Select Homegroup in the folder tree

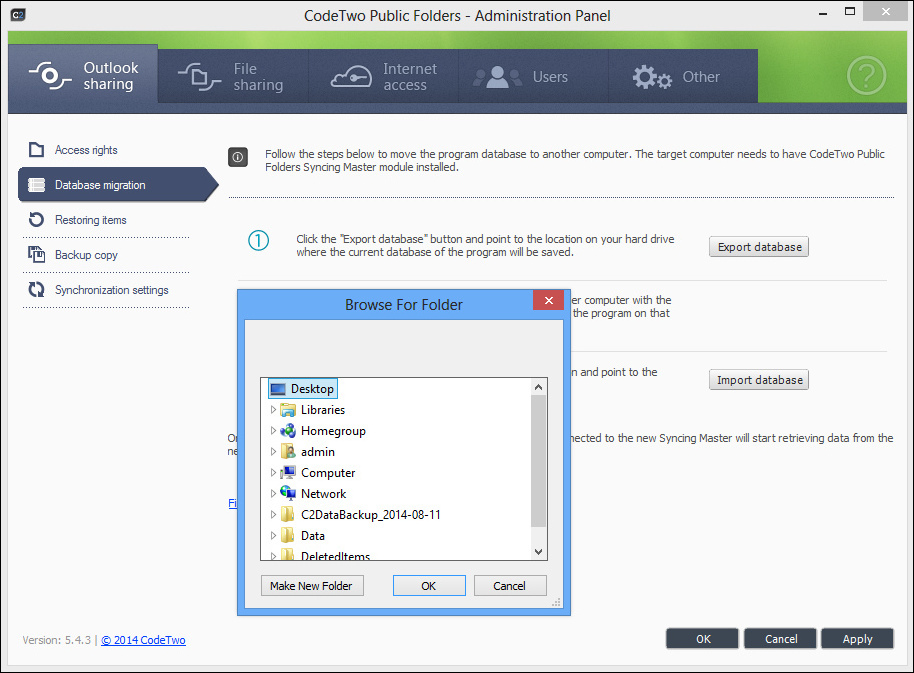pos(333,431)
